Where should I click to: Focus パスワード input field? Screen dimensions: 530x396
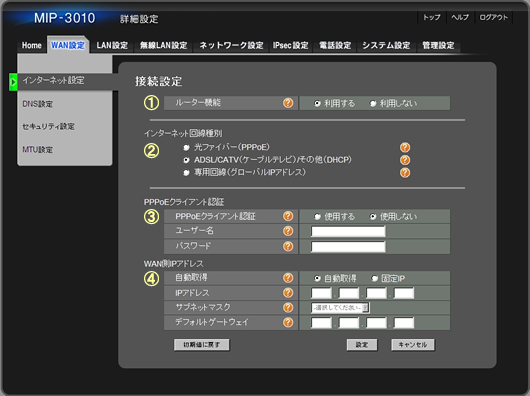[x=348, y=247]
